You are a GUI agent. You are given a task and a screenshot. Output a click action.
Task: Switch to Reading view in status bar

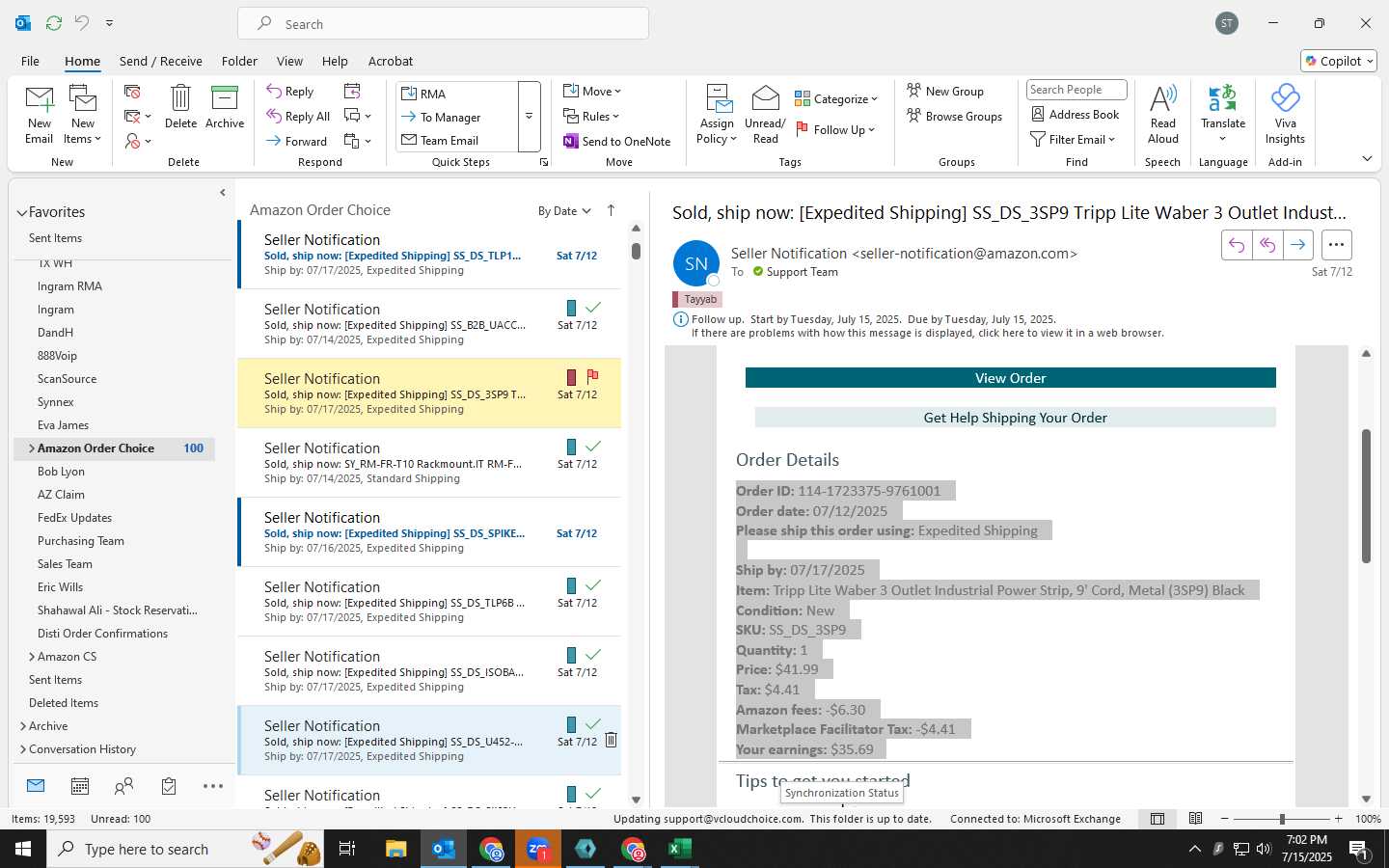pyautogui.click(x=1196, y=819)
